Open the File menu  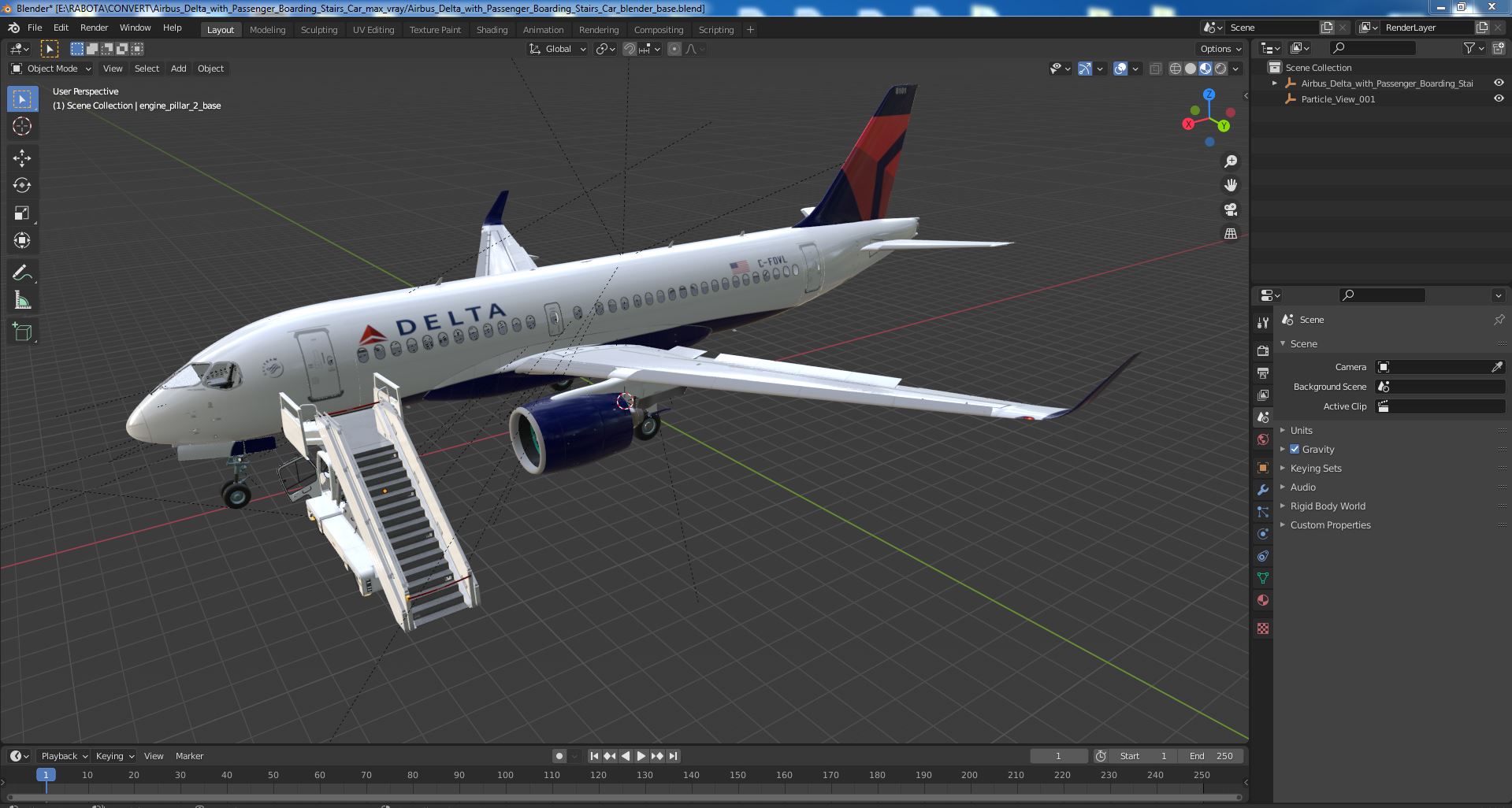pyautogui.click(x=35, y=28)
